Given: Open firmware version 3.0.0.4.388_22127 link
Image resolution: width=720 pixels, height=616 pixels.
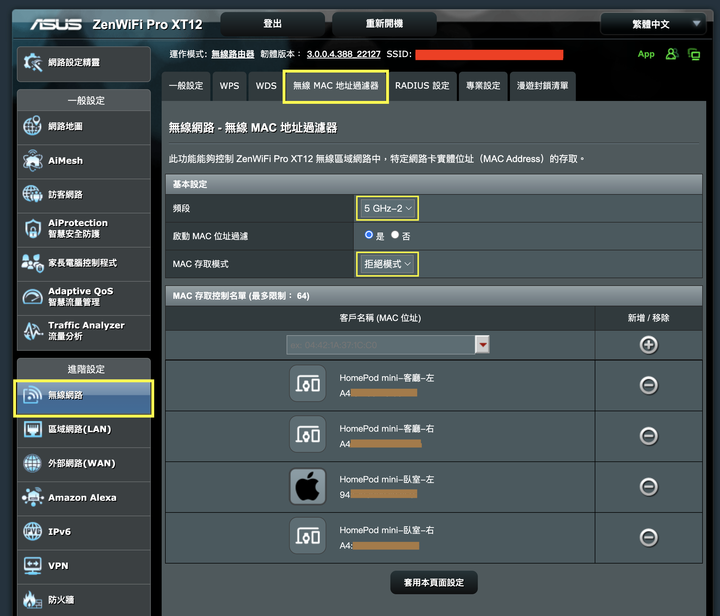Looking at the screenshot, I should pos(343,54).
